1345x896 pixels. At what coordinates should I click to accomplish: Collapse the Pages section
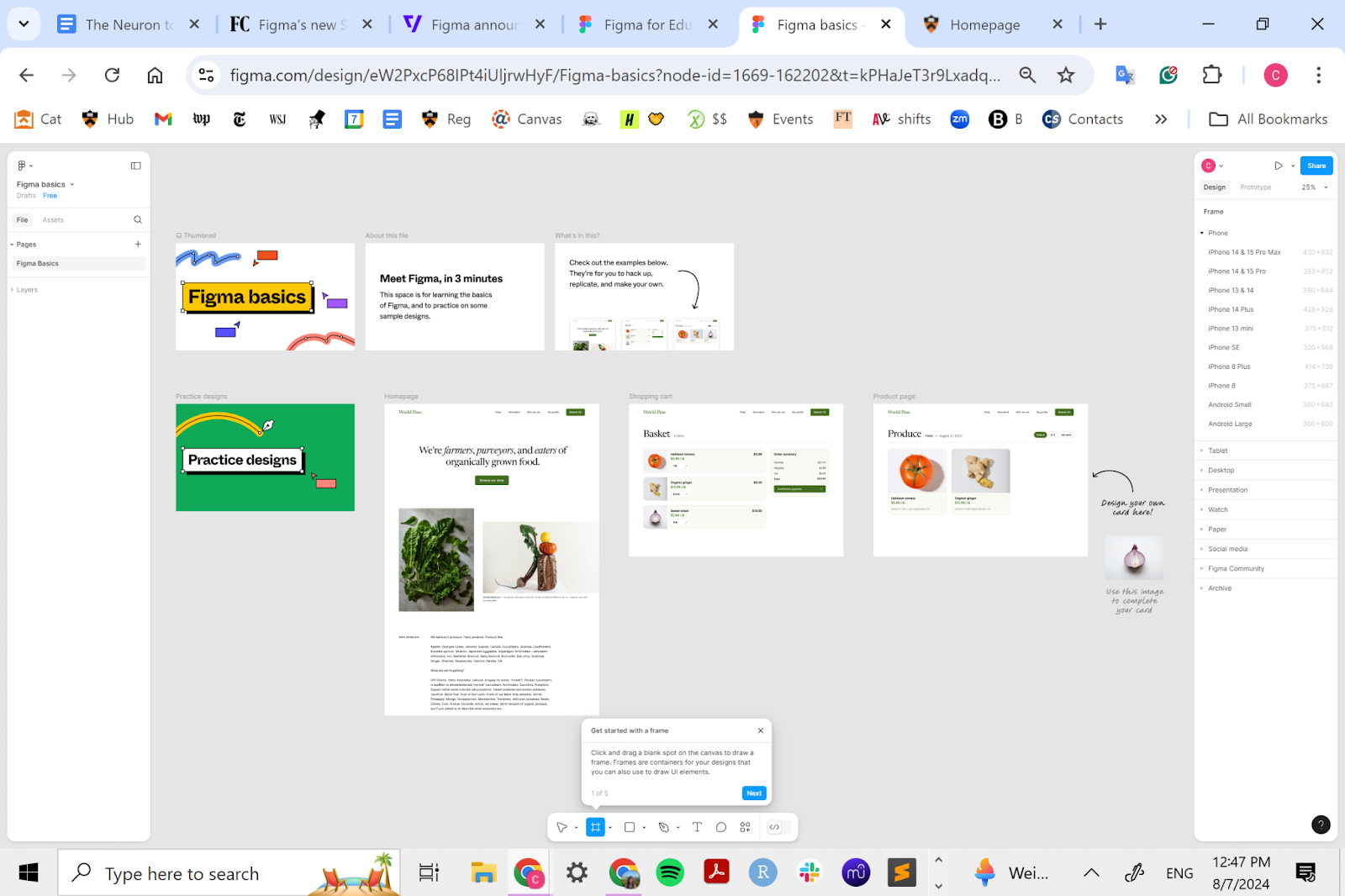click(x=12, y=245)
